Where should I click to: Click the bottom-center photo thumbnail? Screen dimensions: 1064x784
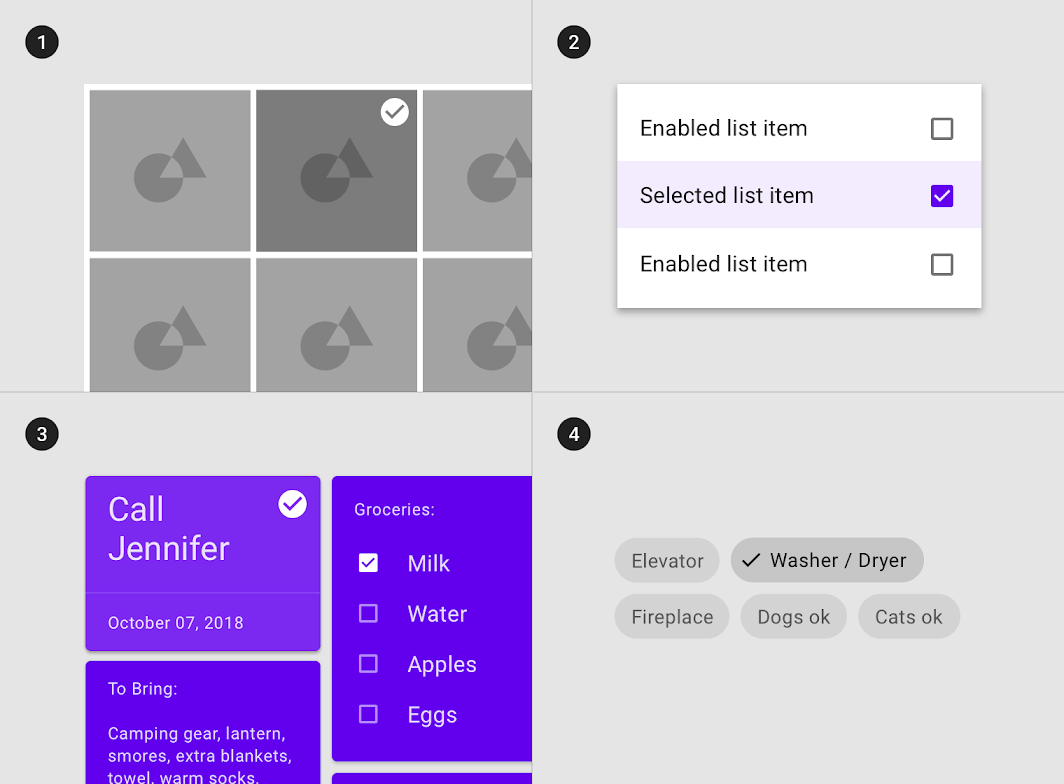pos(336,324)
